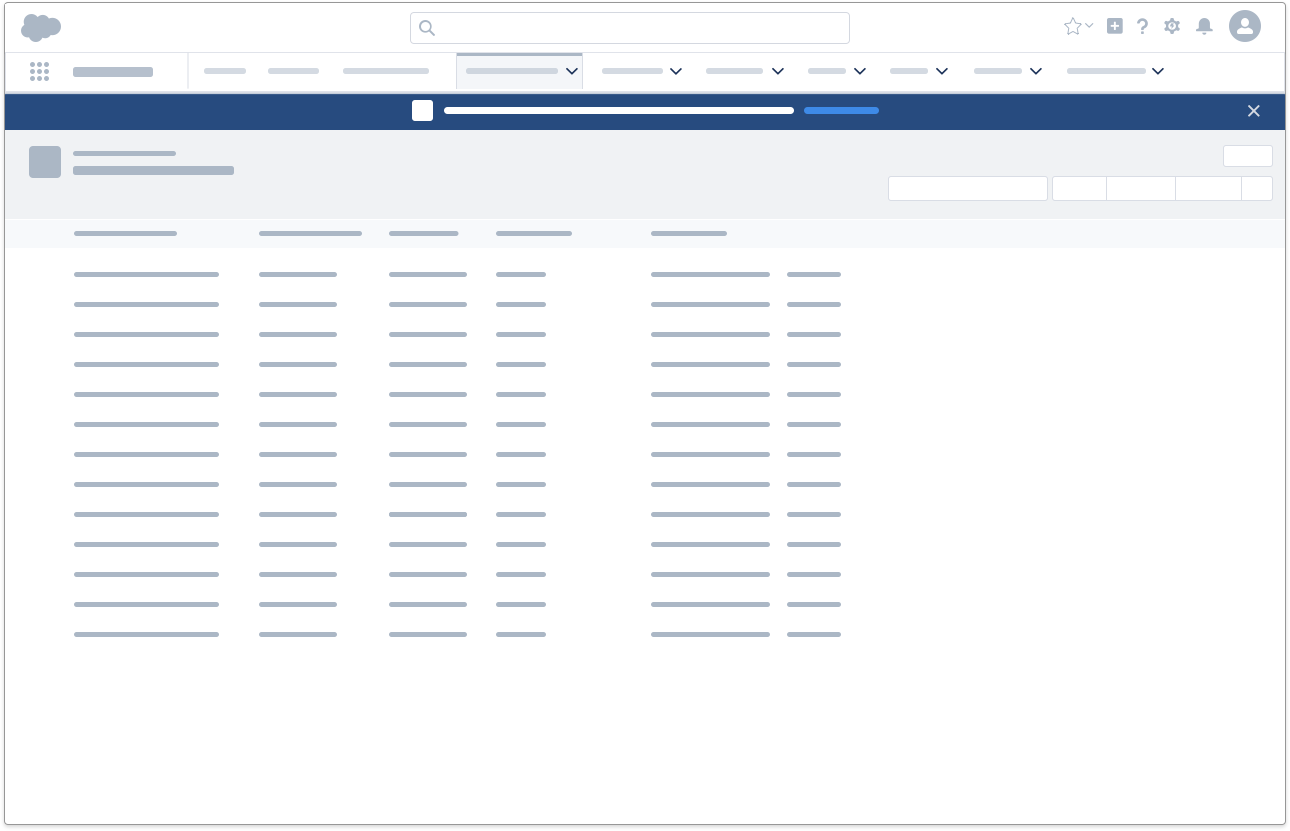
Task: Click the favorites star toggle
Action: pyautogui.click(x=1072, y=26)
